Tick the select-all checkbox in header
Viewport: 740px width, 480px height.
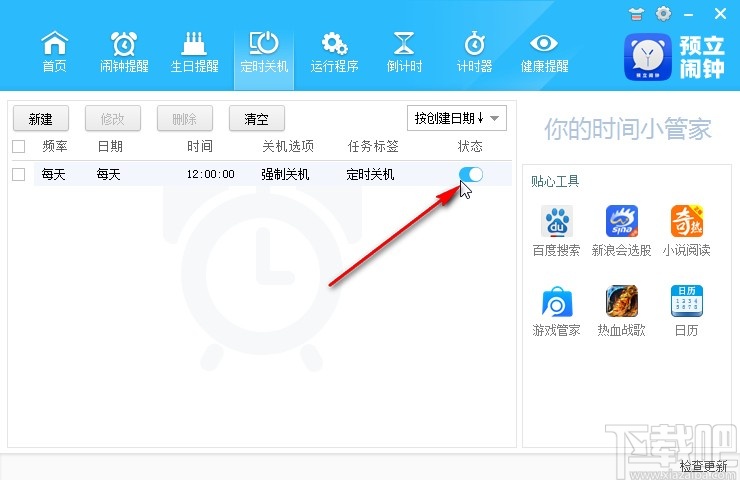pos(18,146)
